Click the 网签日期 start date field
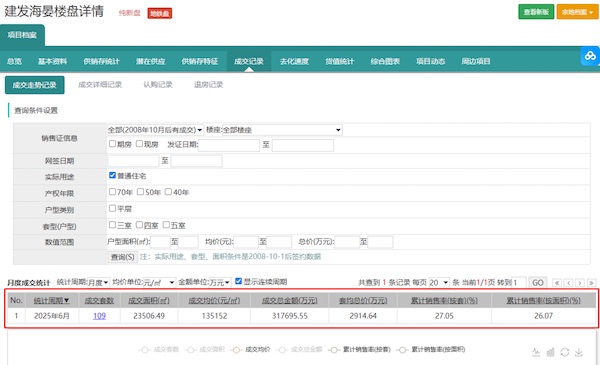This screenshot has height=365, width=600. 133,161
